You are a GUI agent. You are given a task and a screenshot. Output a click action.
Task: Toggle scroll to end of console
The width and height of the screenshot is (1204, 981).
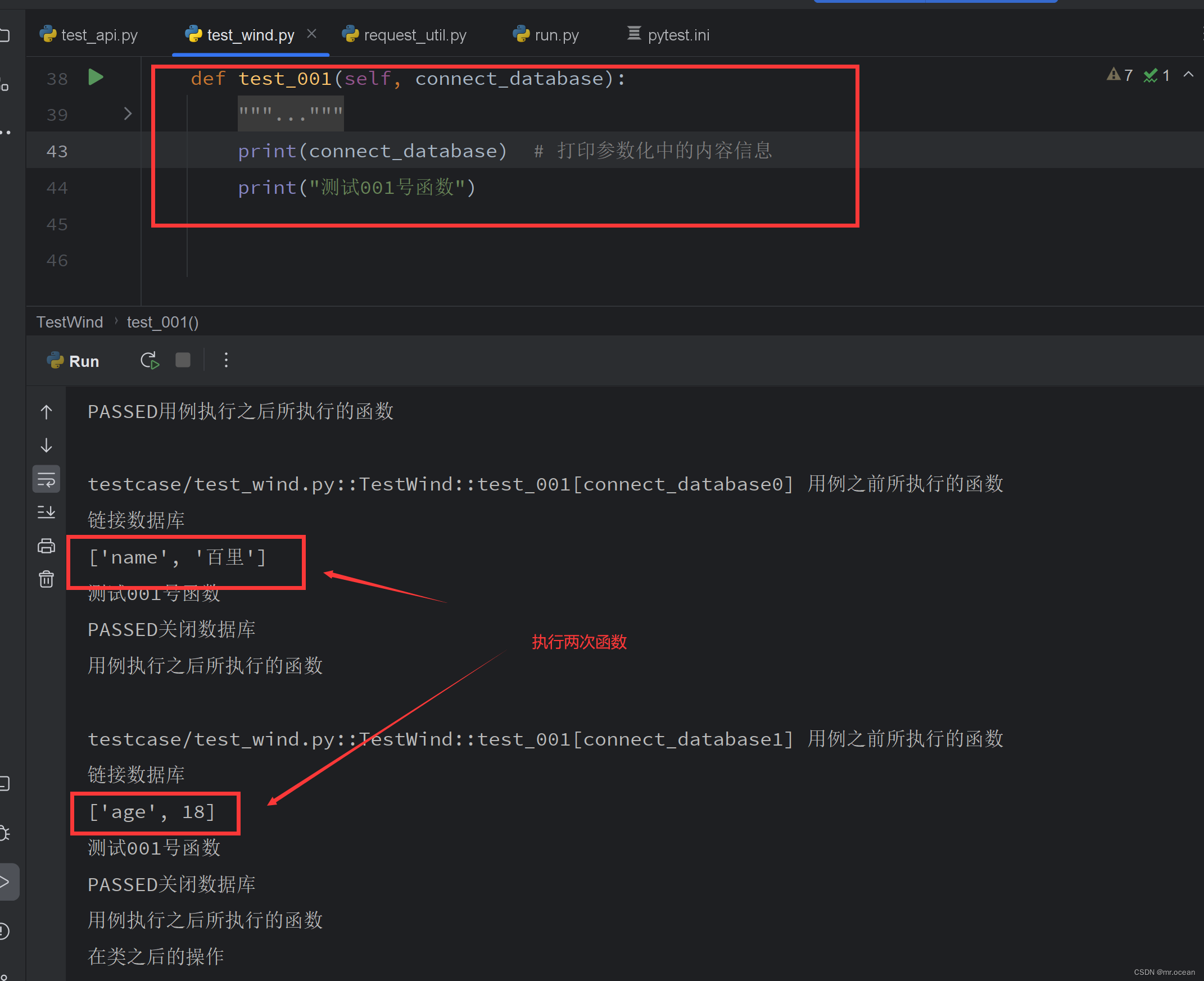click(46, 512)
